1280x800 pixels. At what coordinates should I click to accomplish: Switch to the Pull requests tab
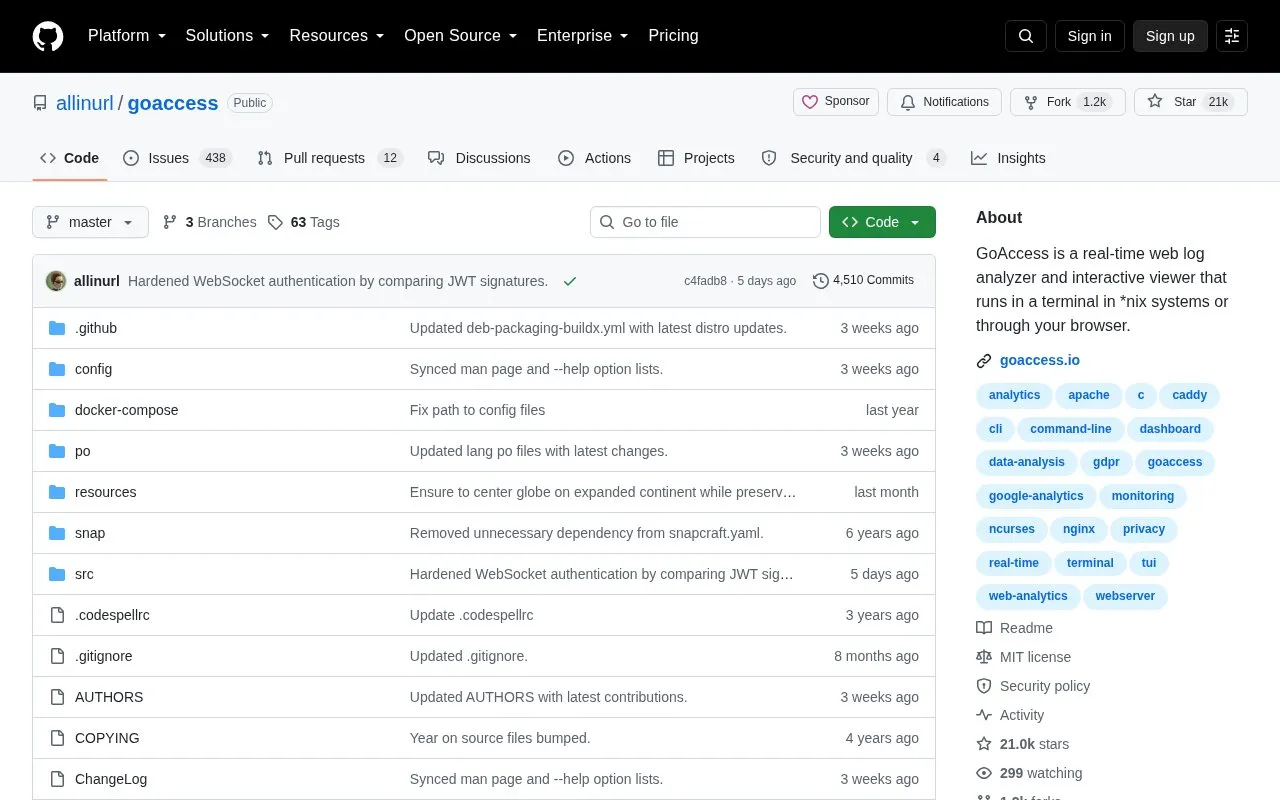click(x=329, y=158)
